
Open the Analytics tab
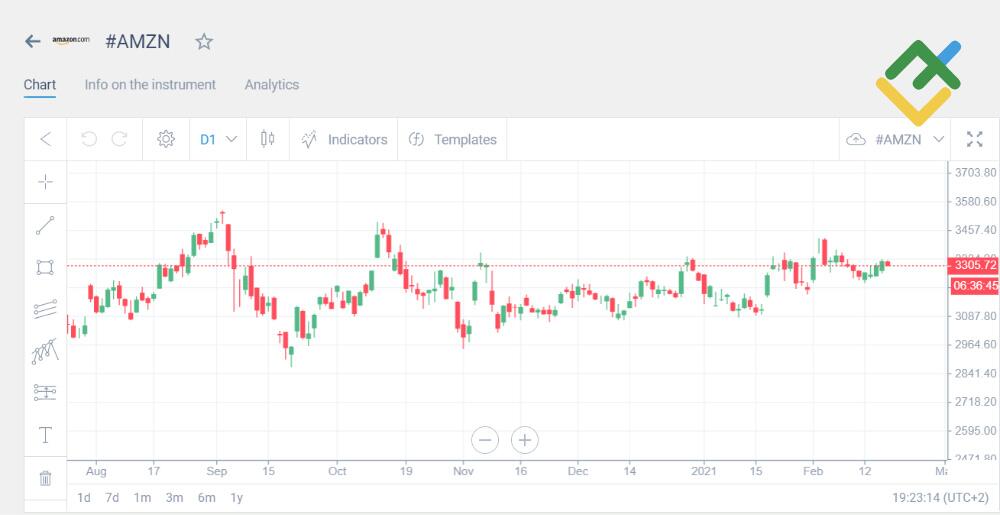click(x=272, y=85)
